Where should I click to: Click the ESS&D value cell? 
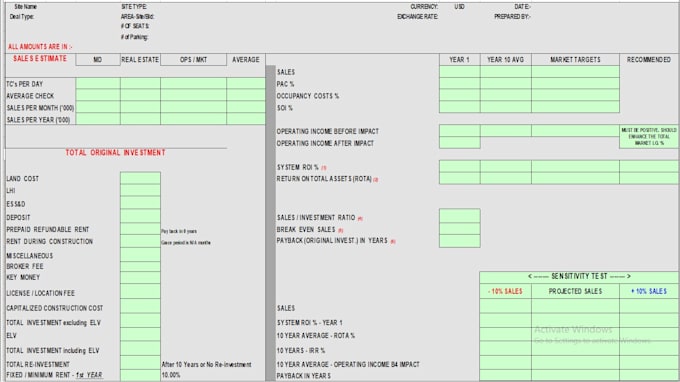tap(140, 203)
